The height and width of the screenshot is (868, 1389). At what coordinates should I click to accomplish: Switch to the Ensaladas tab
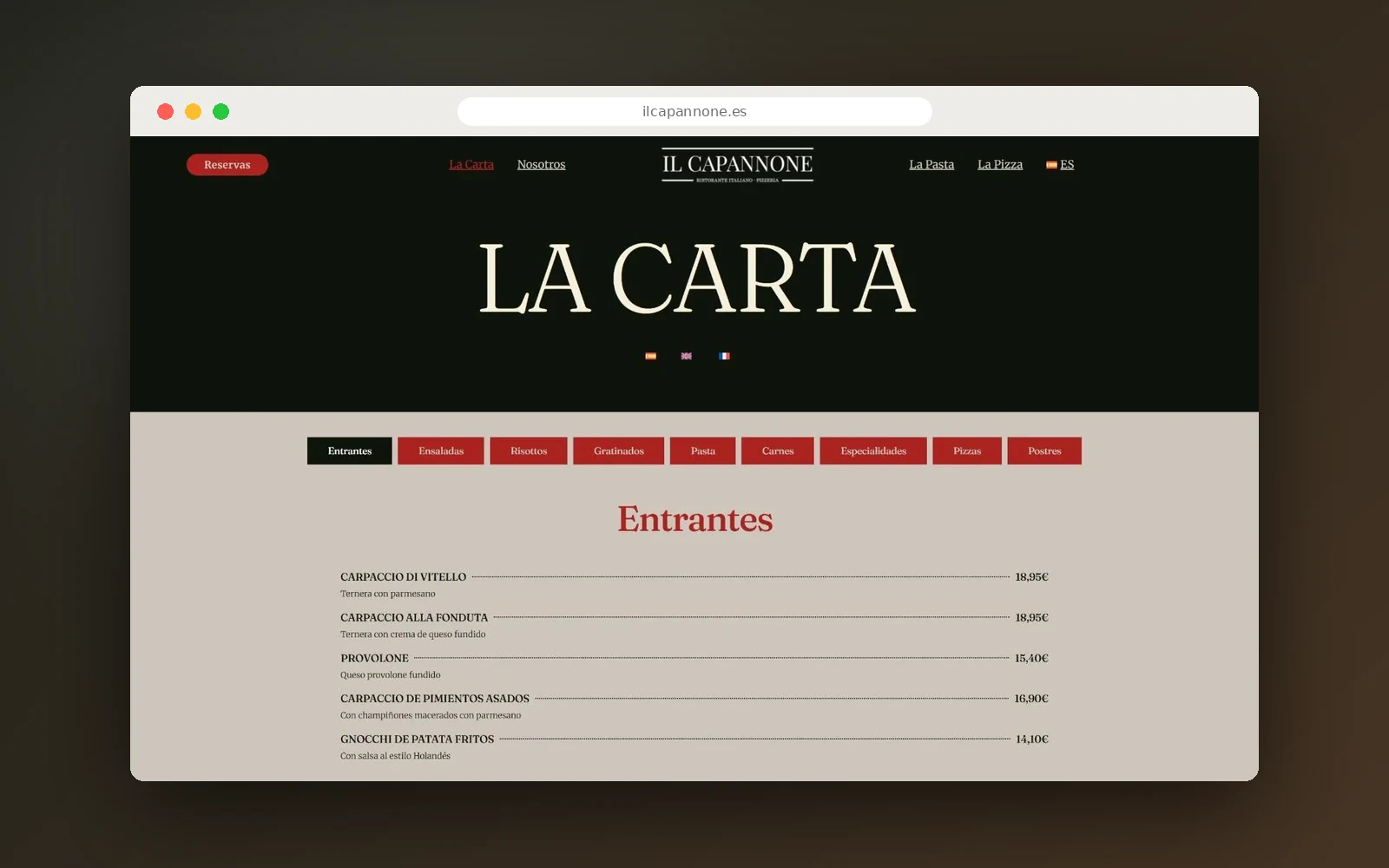pyautogui.click(x=441, y=450)
